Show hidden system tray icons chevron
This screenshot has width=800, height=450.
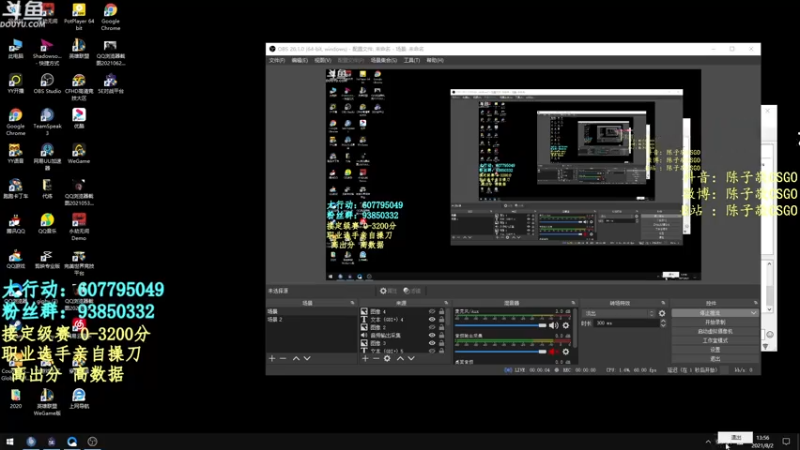pyautogui.click(x=708, y=442)
